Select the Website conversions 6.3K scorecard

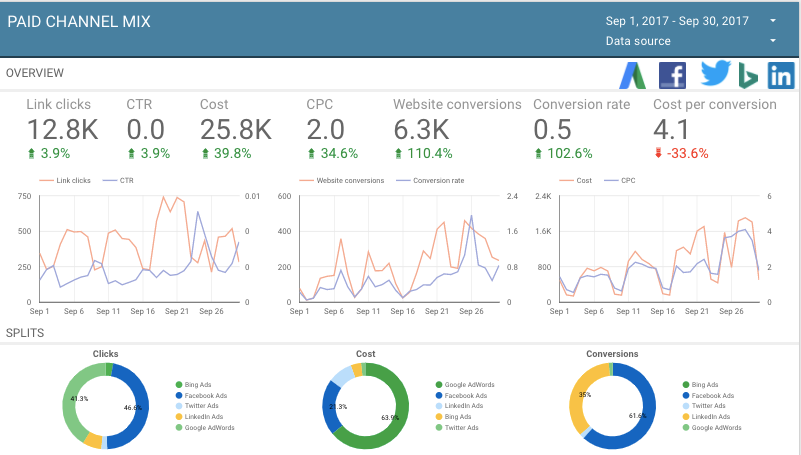tap(456, 130)
